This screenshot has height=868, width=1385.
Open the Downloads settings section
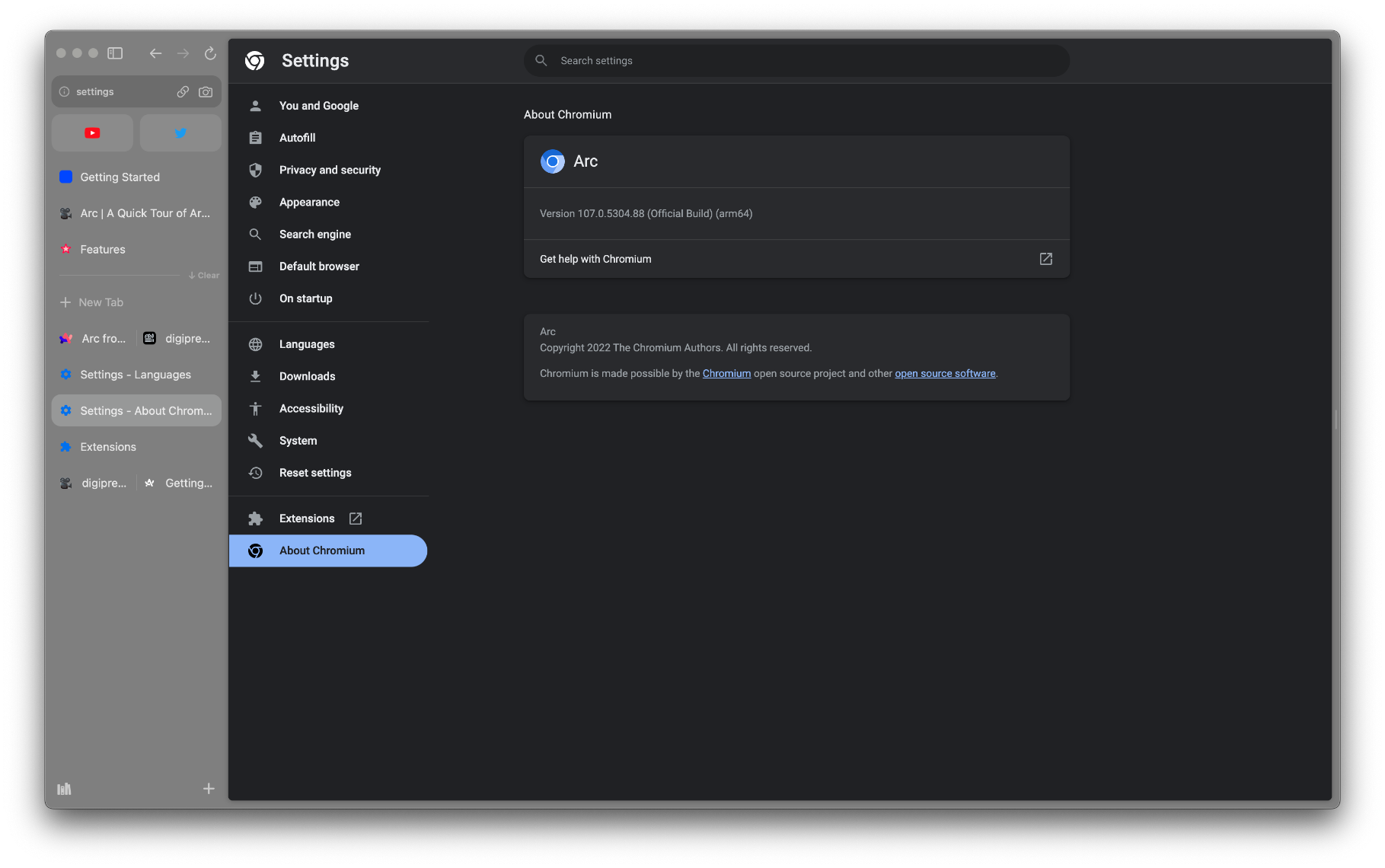[307, 376]
